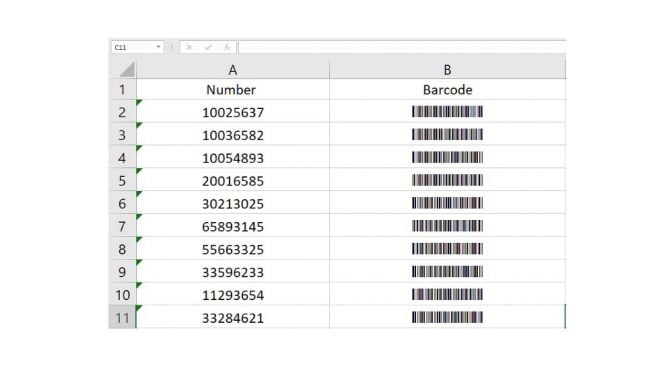This screenshot has width=653, height=366.
Task: Select cell containing 33284621
Action: (x=233, y=317)
